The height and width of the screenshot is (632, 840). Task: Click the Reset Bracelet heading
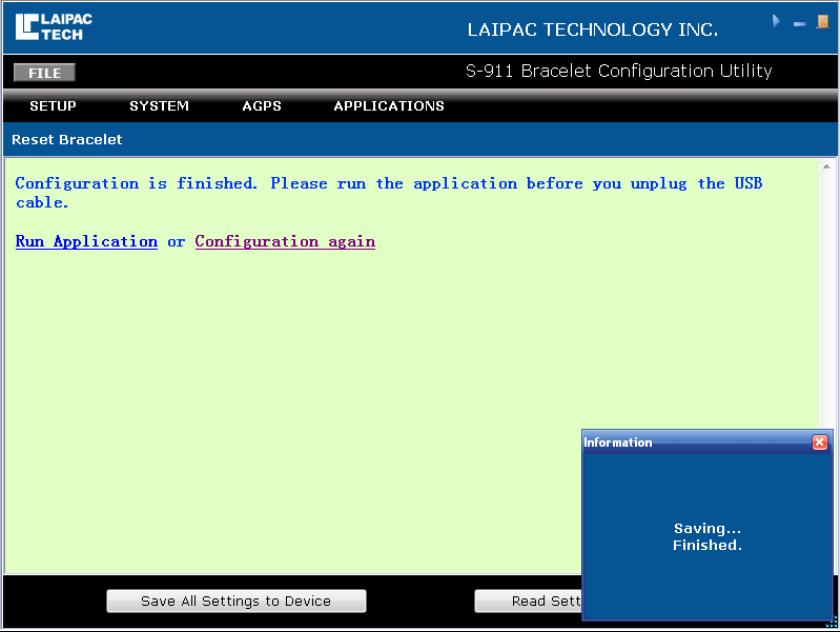67,140
